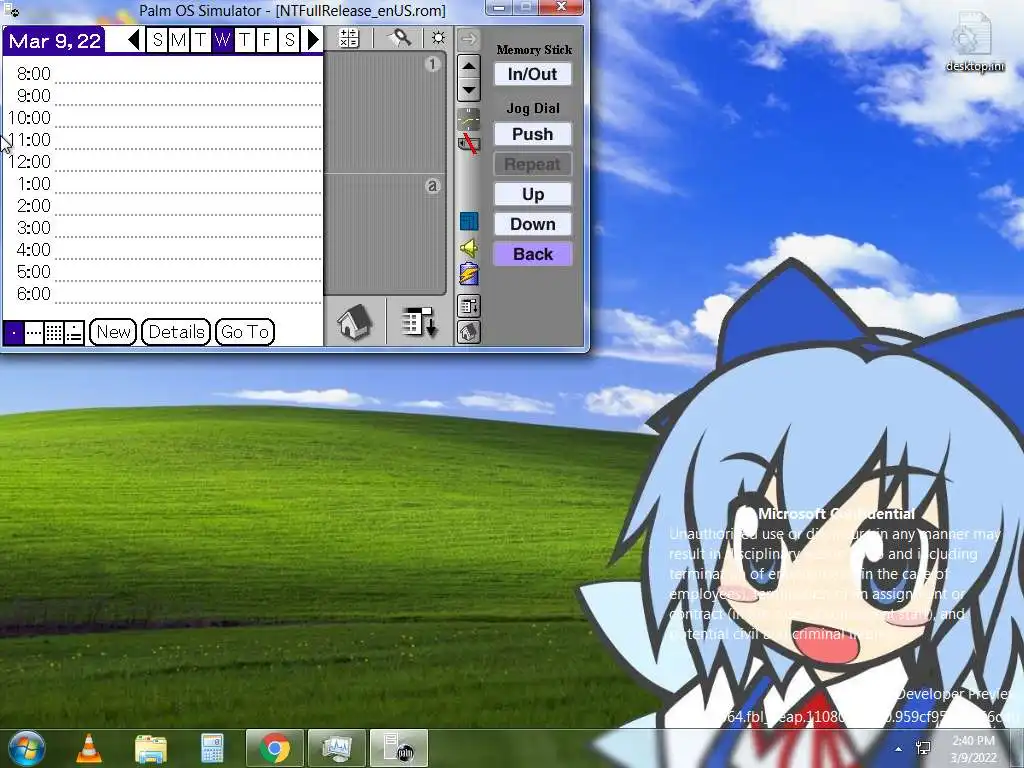The width and height of the screenshot is (1024, 768).
Task: Tap the 9:00 time slot line
Action: [188, 96]
